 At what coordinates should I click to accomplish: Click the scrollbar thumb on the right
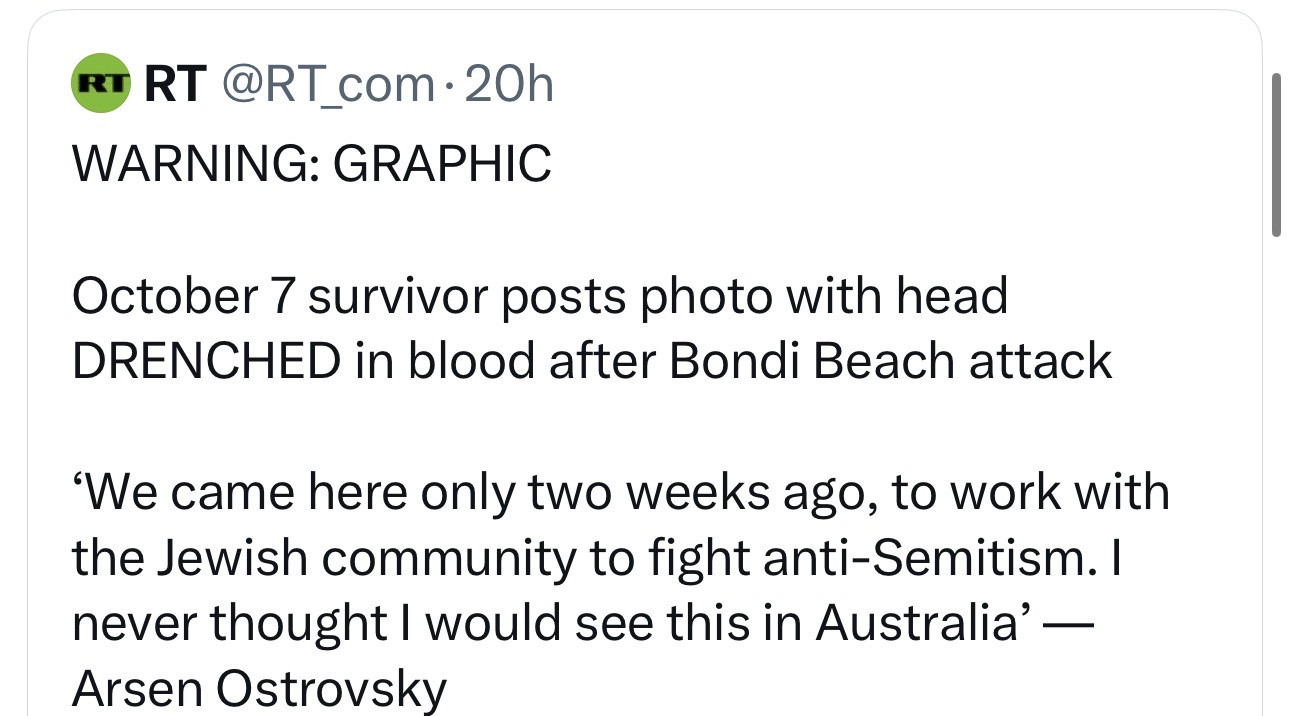[x=1275, y=155]
